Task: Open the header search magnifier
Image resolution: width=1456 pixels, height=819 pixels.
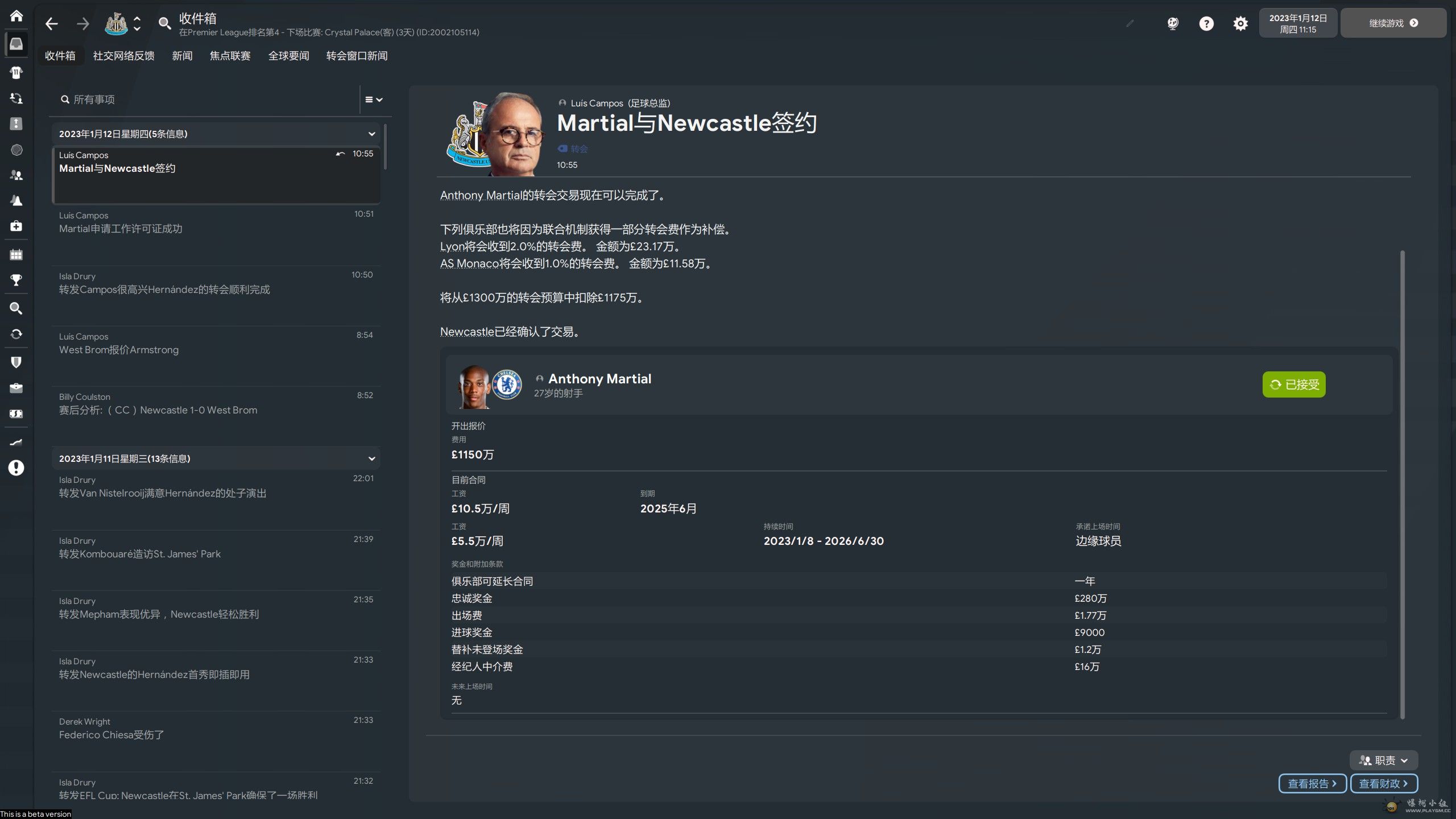Action: coord(164,23)
